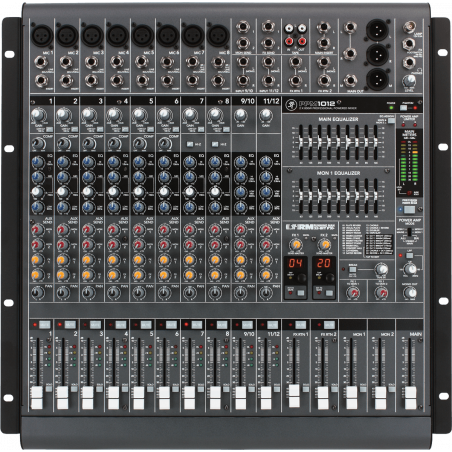452x452 pixels.
Task: Click the BNC lamp connector
Action: click(x=408, y=26)
